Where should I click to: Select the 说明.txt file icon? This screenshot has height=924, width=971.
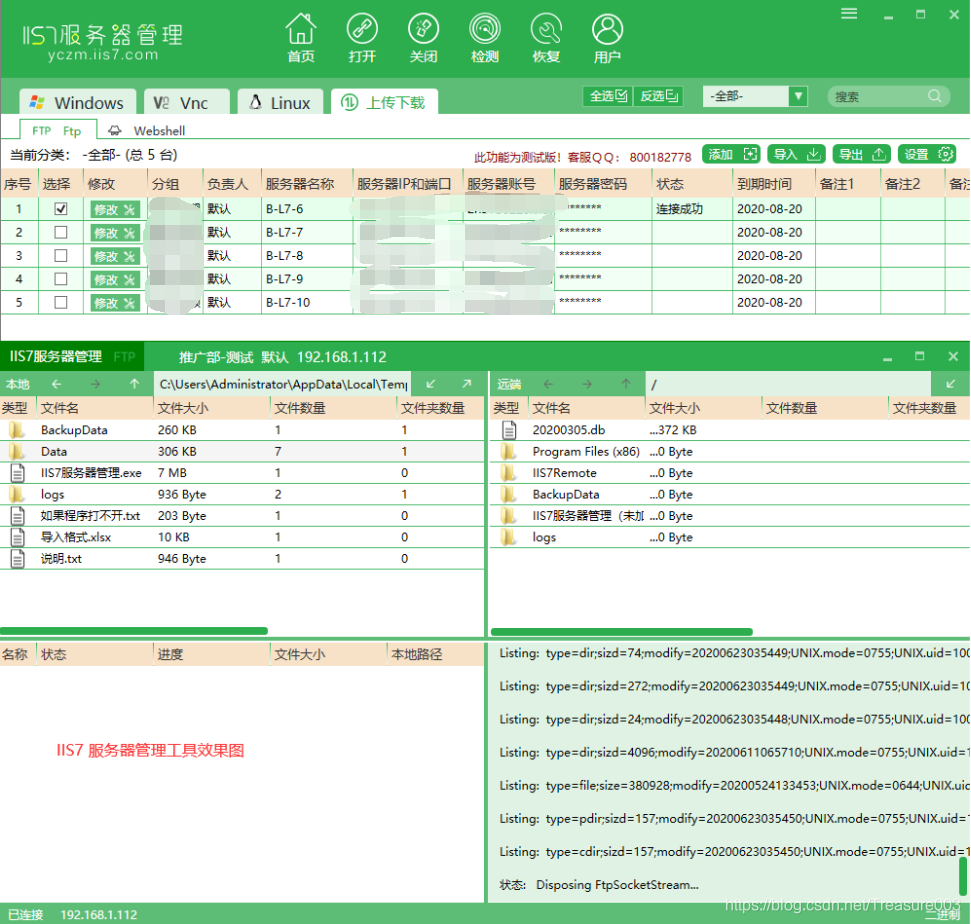click(17, 559)
